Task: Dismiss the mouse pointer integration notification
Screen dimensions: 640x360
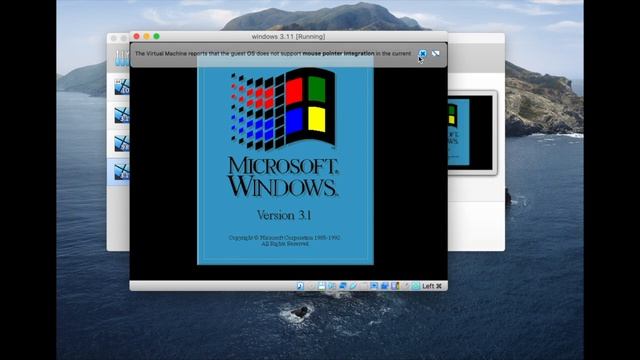Action: click(x=423, y=53)
